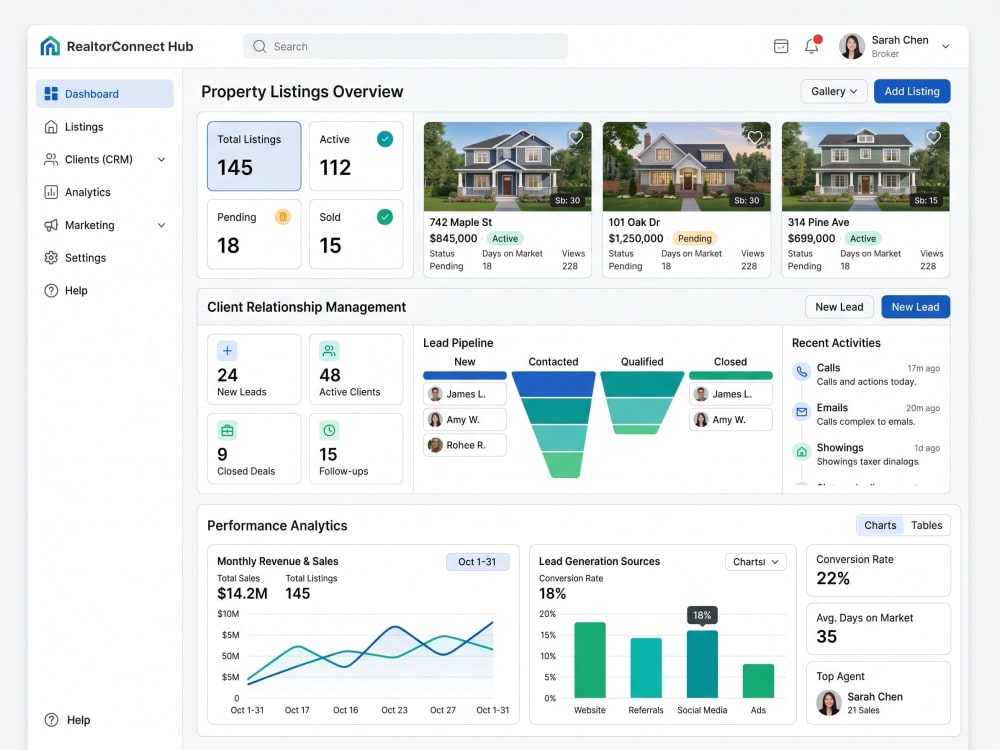Click the New Leads plus icon
Image resolution: width=1000 pixels, height=750 pixels.
coord(227,351)
